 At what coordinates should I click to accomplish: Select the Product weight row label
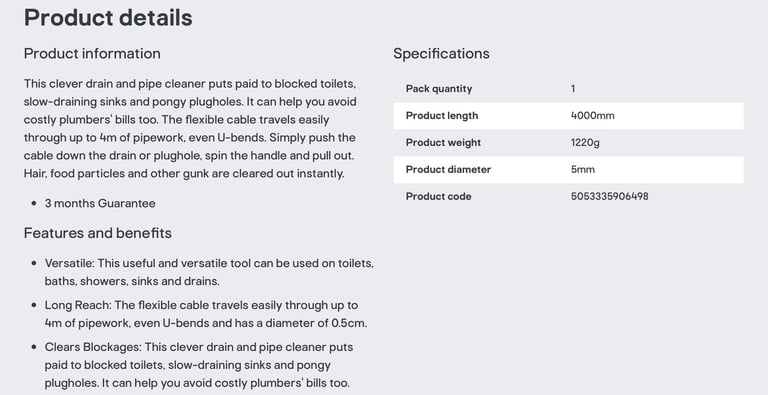(x=443, y=143)
